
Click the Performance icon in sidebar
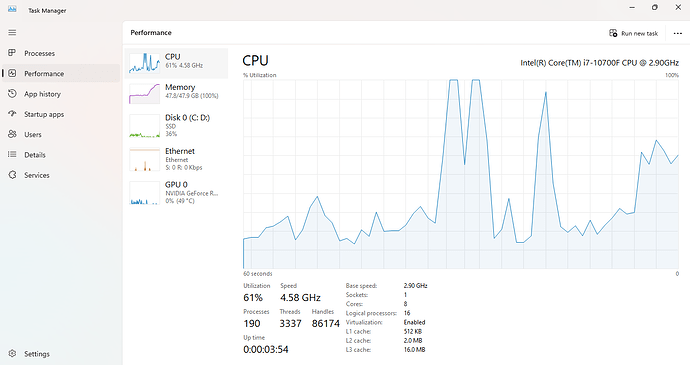coord(12,73)
